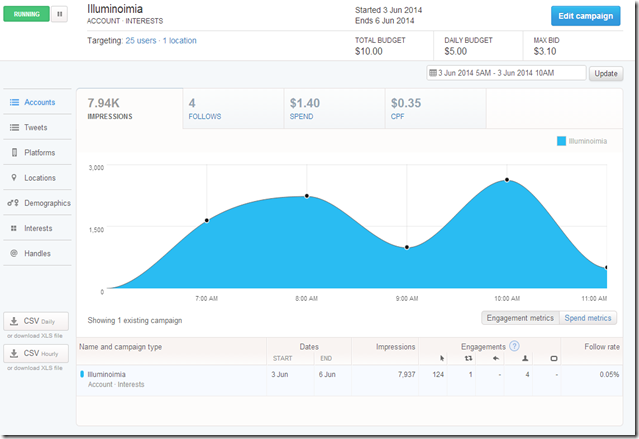Click the Edit campaign button
The image size is (639, 439).
pos(584,16)
